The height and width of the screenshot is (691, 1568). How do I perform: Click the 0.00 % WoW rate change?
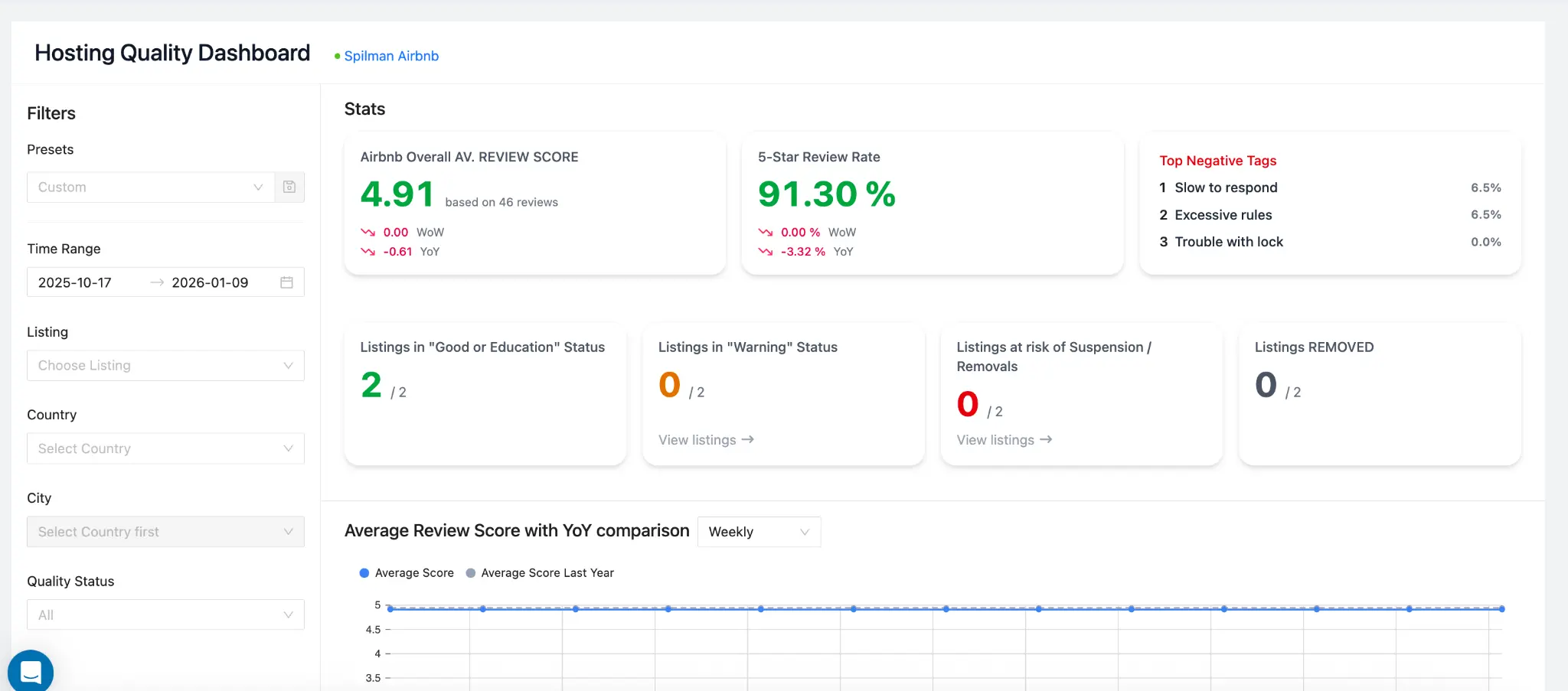pos(800,233)
